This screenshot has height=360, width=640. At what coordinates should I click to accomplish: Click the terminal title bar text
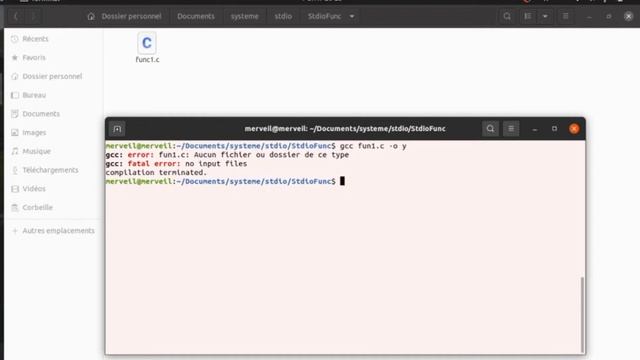pyautogui.click(x=345, y=129)
